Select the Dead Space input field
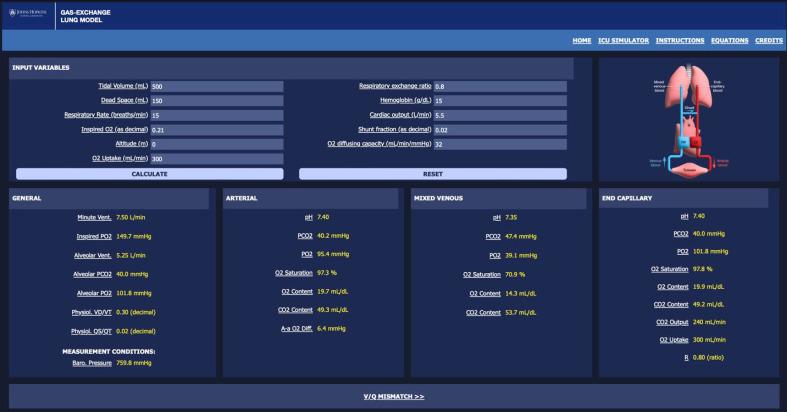This screenshot has width=787, height=412. tap(216, 101)
